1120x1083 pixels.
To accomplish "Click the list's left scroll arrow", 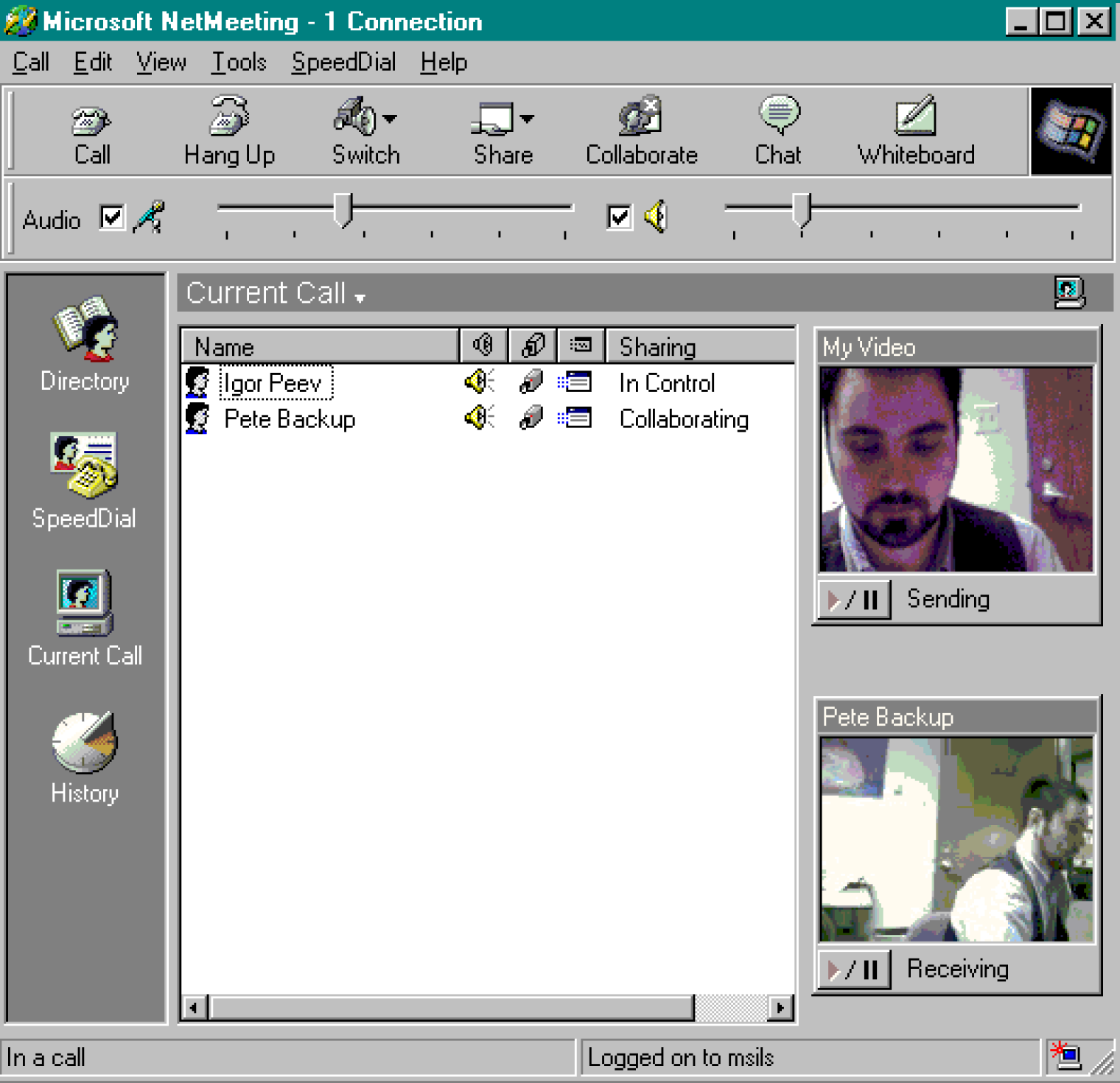I will pos(194,1007).
